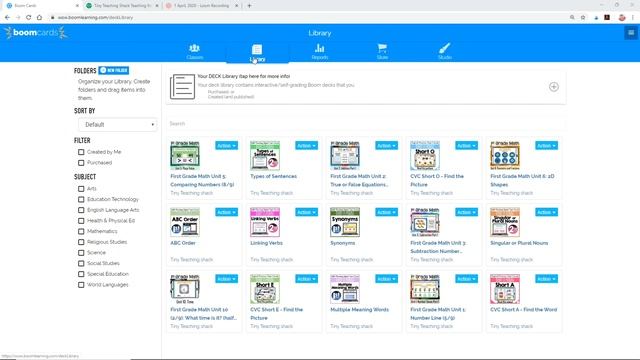
Task: Open Action menu for Linking Verbs deck
Action: click(x=306, y=212)
